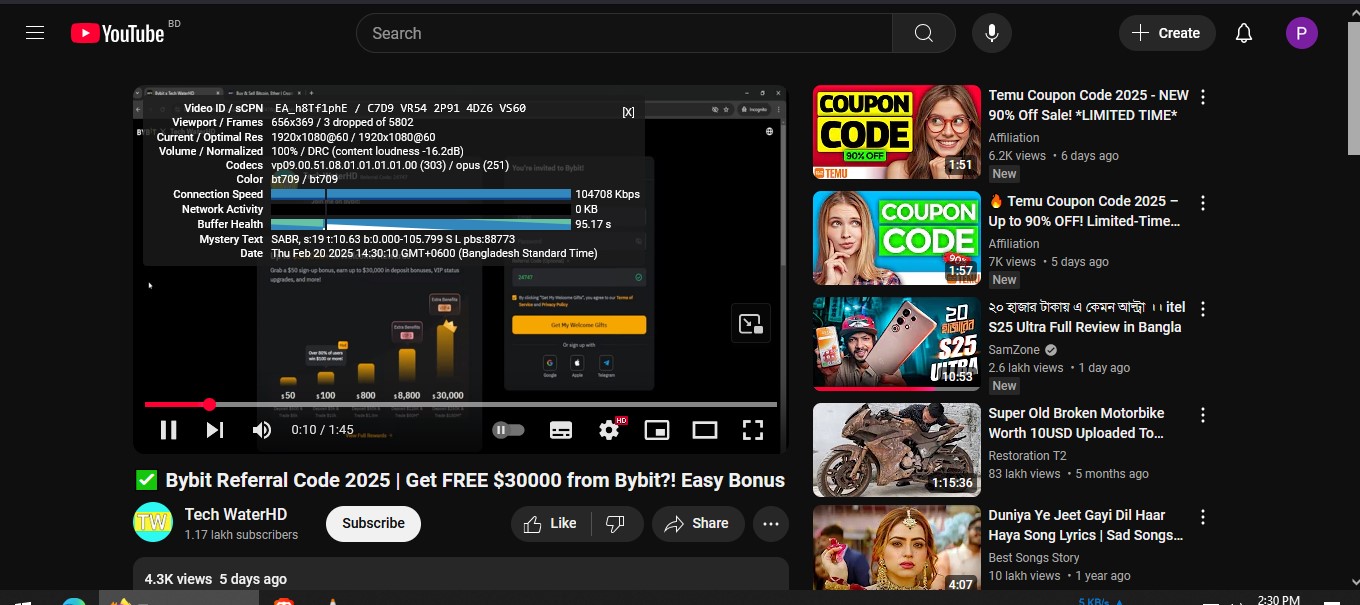Open title 'Duniya Ye Jeet Gayi Dil Haar'
This screenshot has width=1360, height=605.
pos(1086,525)
